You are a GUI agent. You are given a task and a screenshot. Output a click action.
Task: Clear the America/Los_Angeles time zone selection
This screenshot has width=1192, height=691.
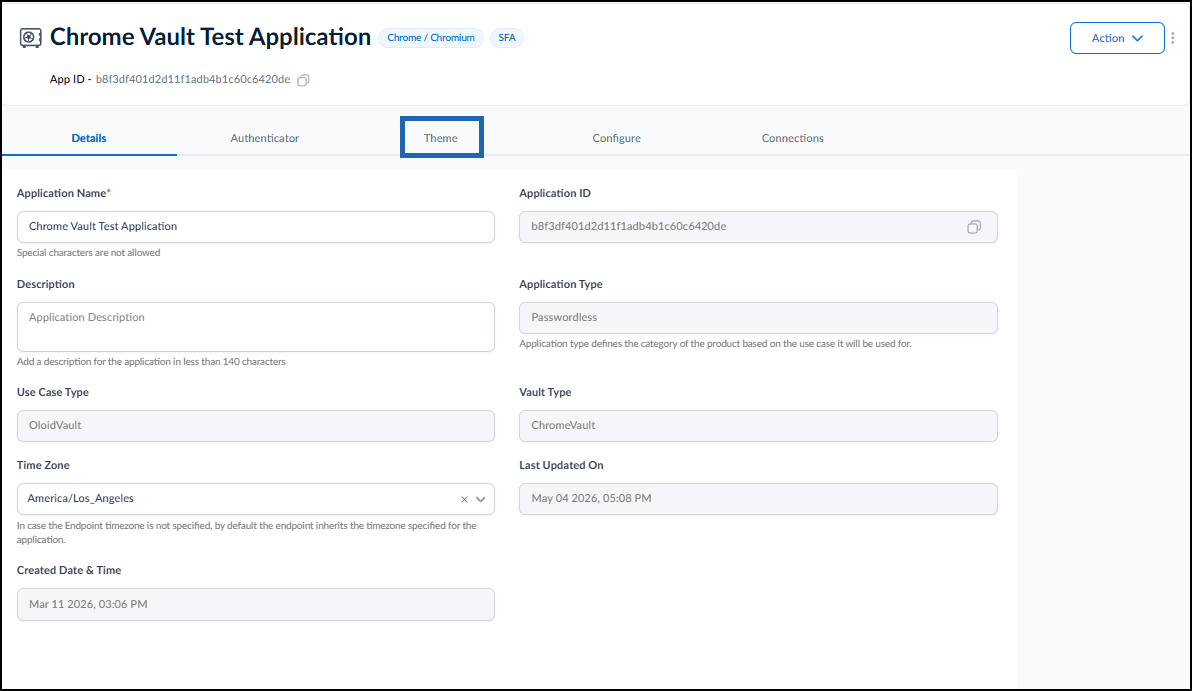pyautogui.click(x=464, y=499)
